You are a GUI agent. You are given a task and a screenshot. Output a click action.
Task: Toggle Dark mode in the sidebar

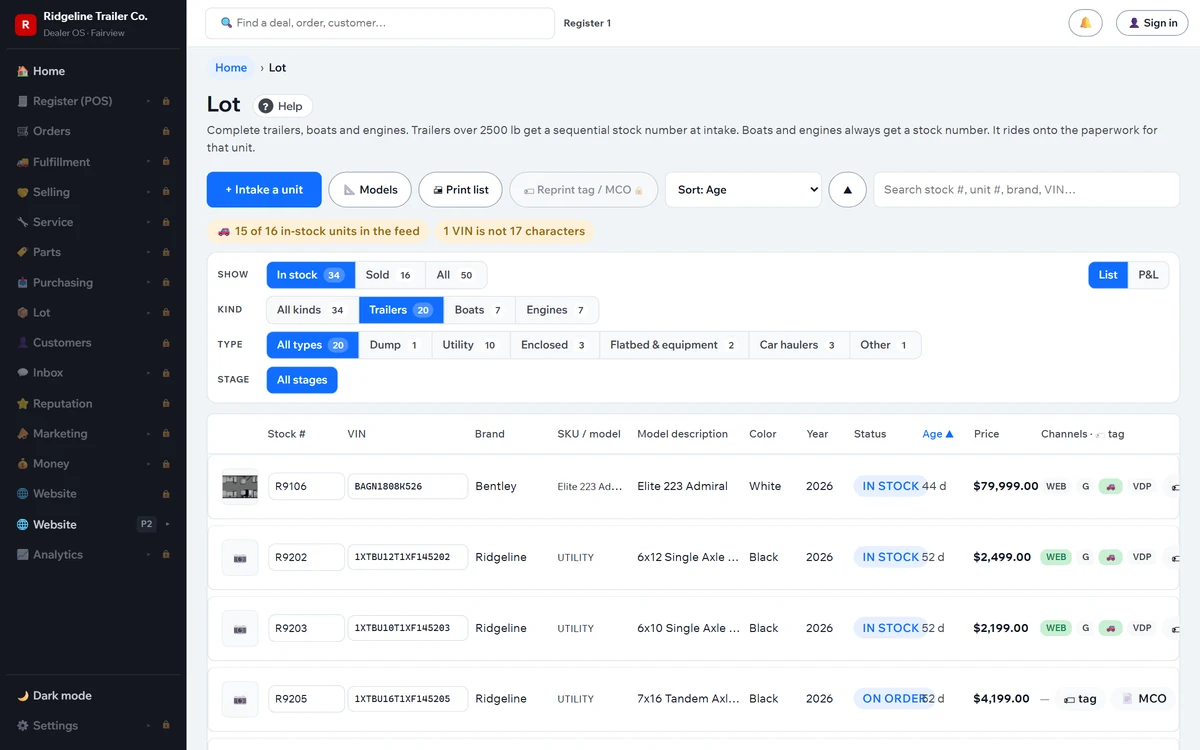click(x=93, y=695)
